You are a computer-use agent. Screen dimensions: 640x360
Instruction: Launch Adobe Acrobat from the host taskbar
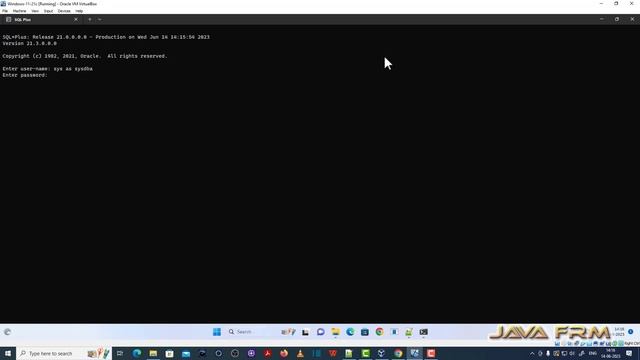point(268,353)
